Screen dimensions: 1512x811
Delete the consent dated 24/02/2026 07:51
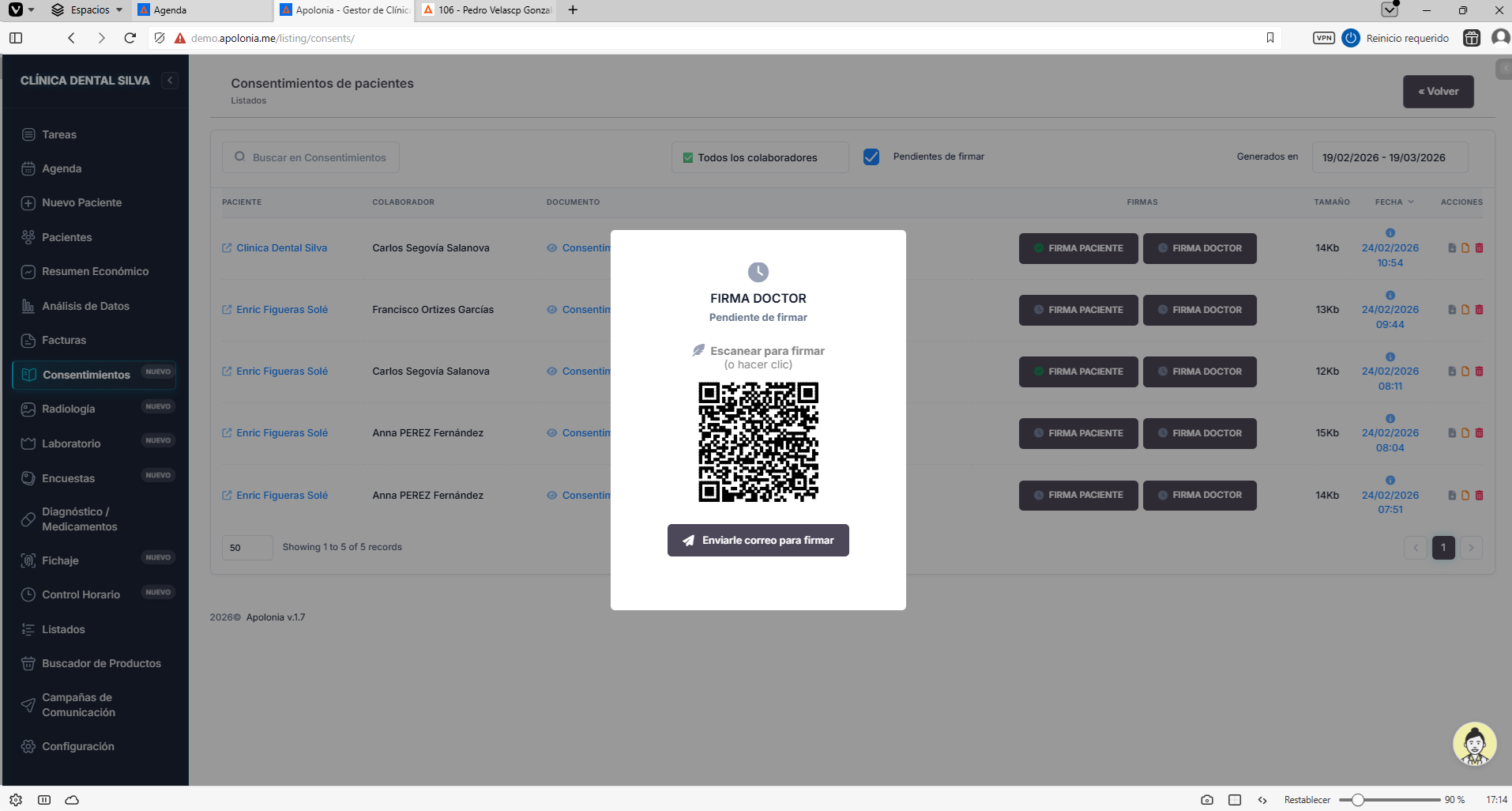click(x=1480, y=496)
